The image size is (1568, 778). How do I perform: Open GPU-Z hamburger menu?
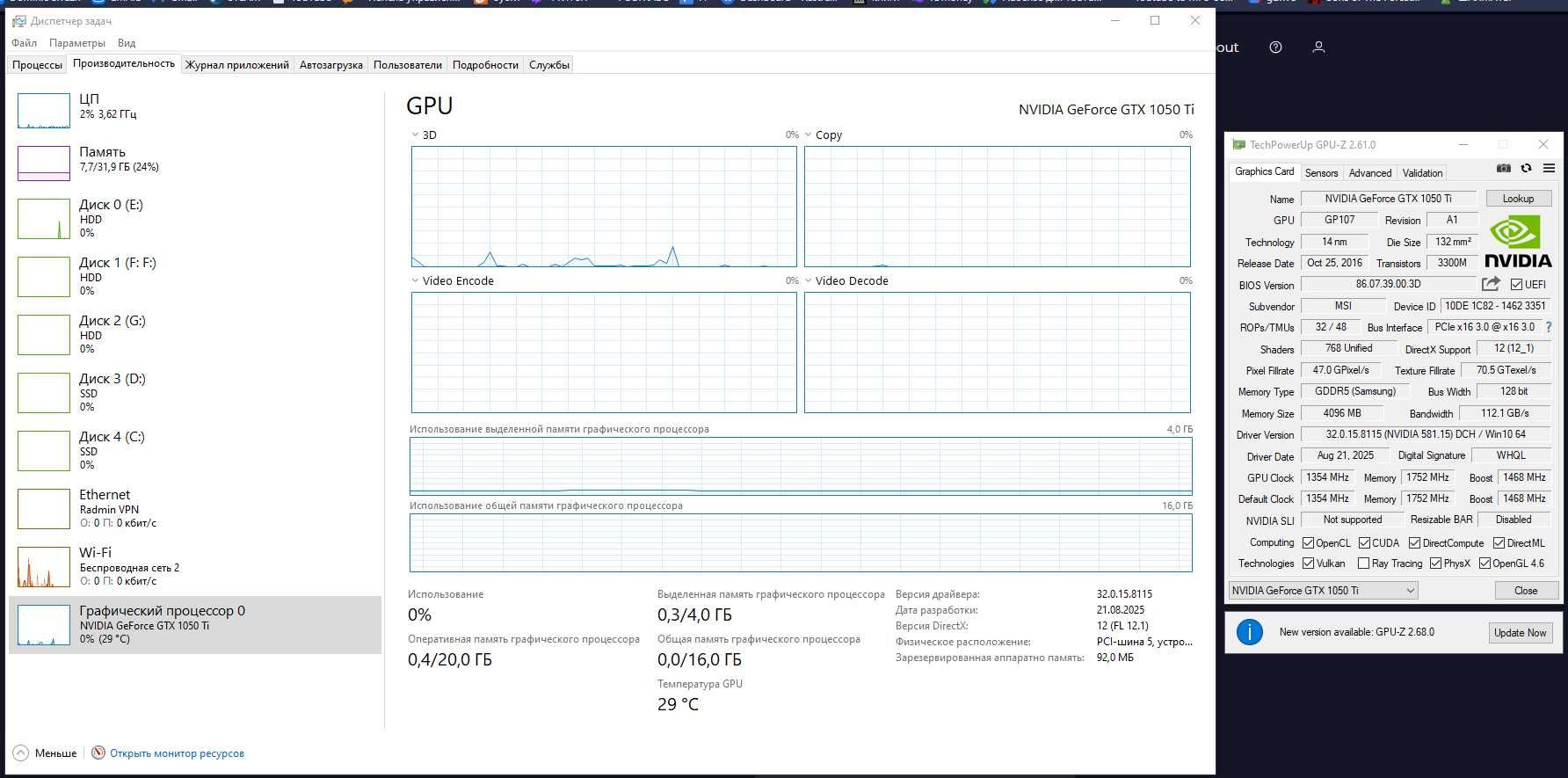[x=1549, y=169]
